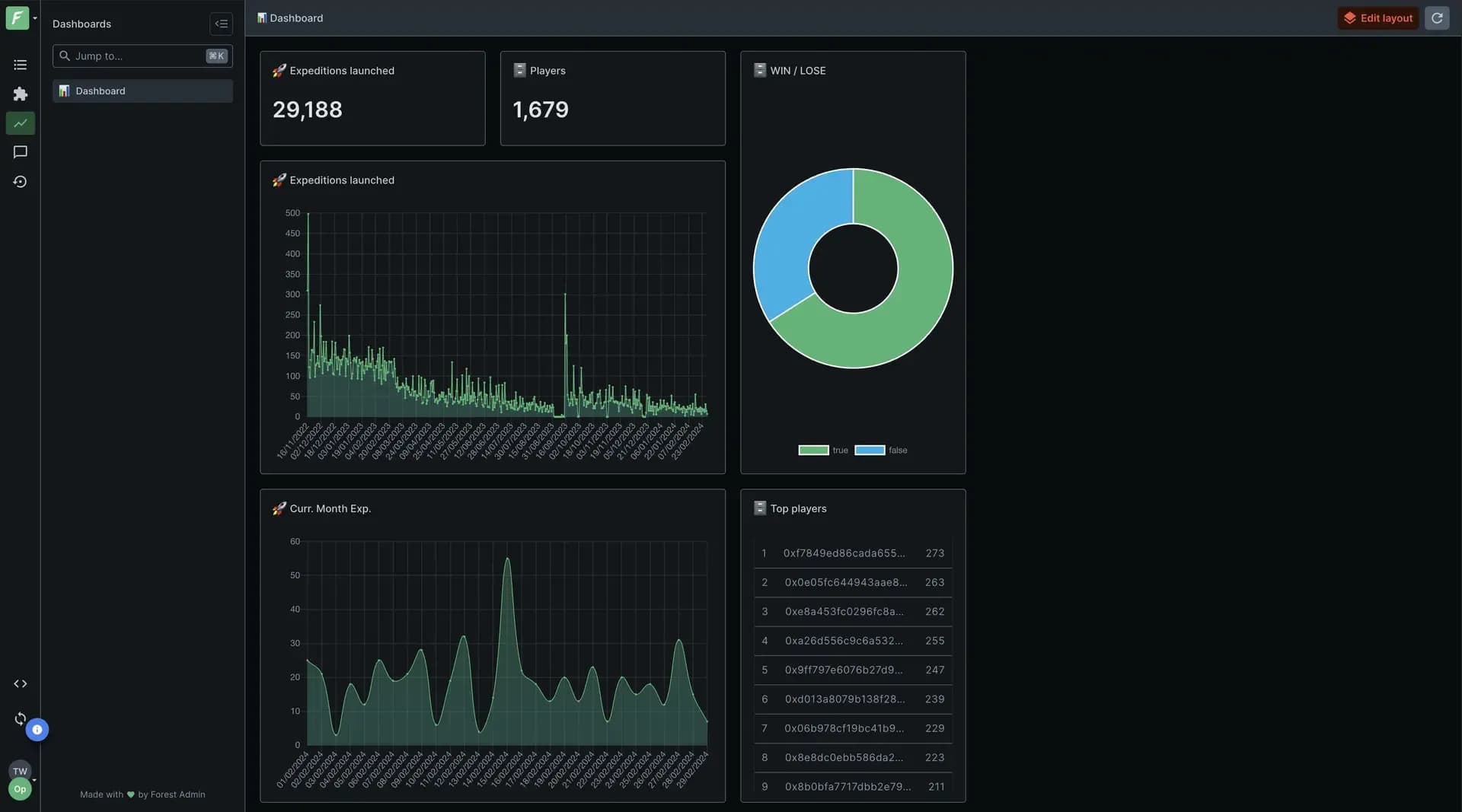1462x812 pixels.
Task: Click the rocket icon on Expeditions launched counter
Action: (279, 70)
